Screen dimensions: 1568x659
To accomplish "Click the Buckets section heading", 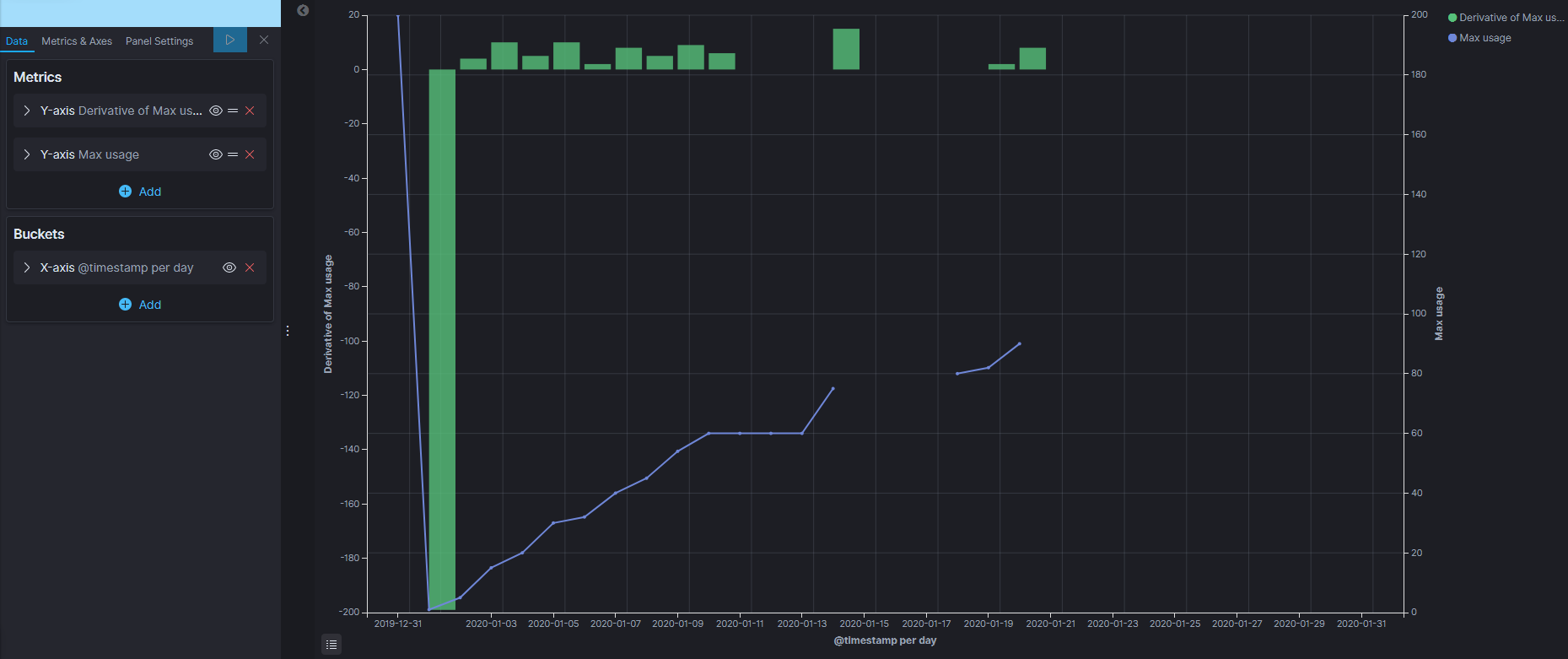I will [39, 234].
